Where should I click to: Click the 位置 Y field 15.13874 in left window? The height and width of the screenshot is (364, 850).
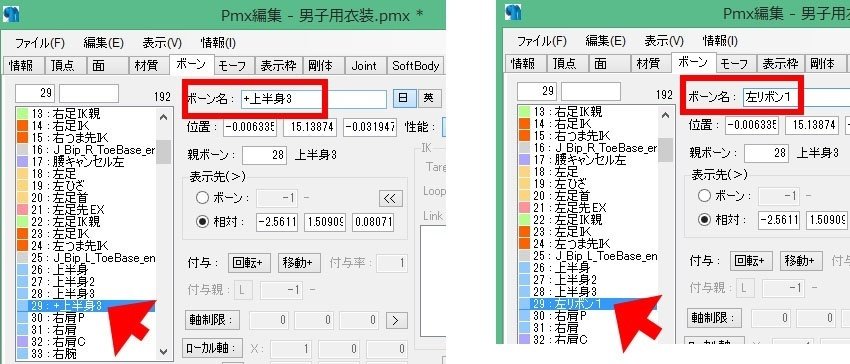pyautogui.click(x=310, y=128)
